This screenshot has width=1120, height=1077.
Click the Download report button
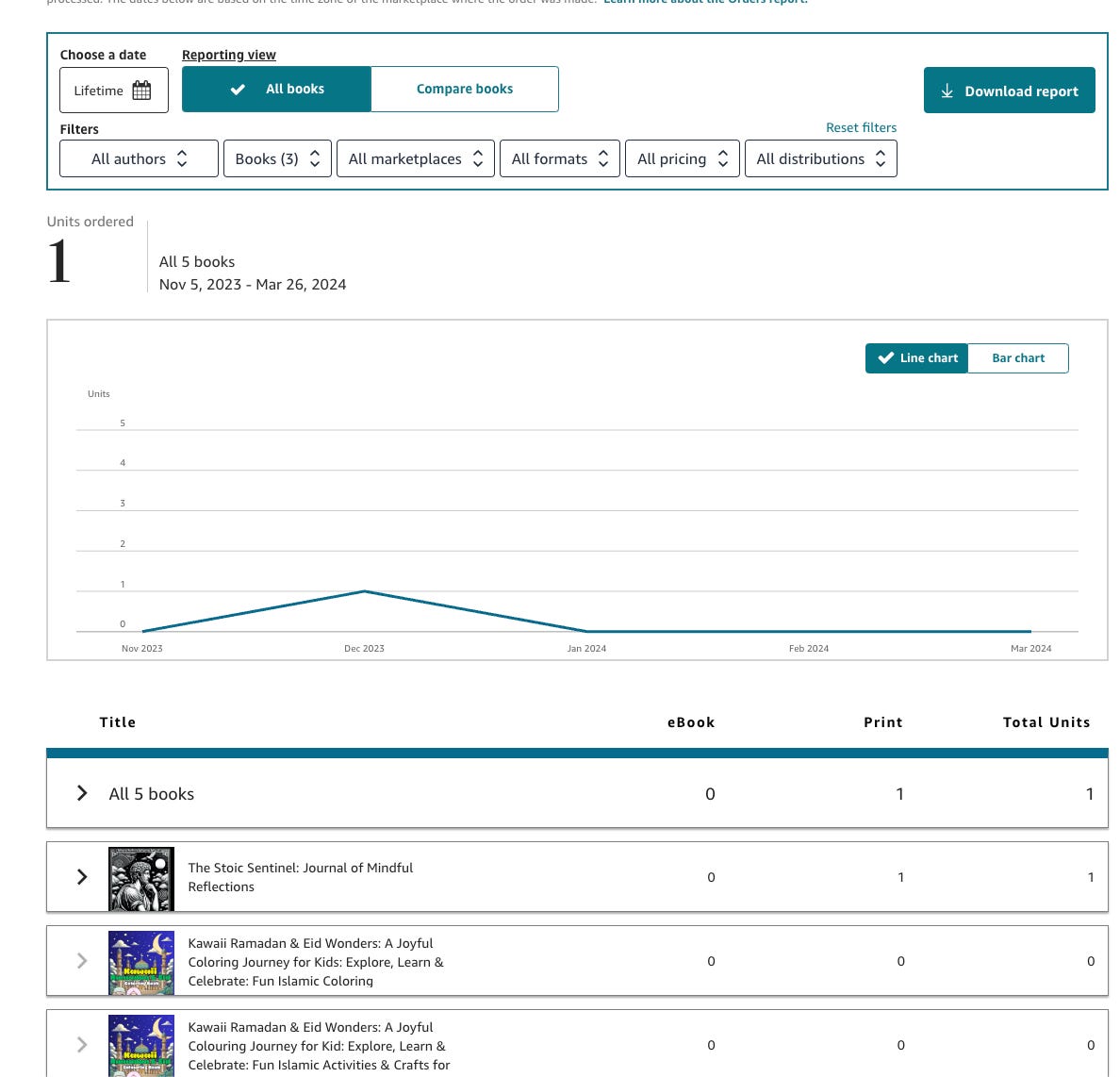point(1009,90)
